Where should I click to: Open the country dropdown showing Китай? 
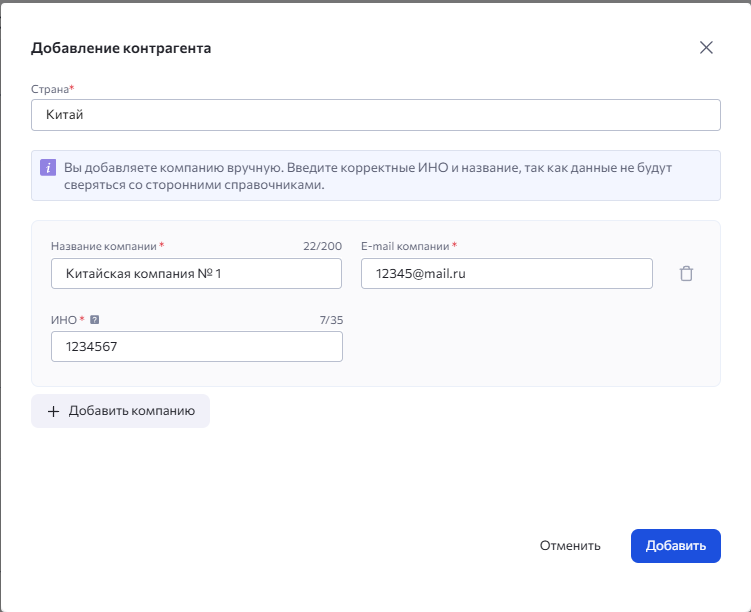375,115
